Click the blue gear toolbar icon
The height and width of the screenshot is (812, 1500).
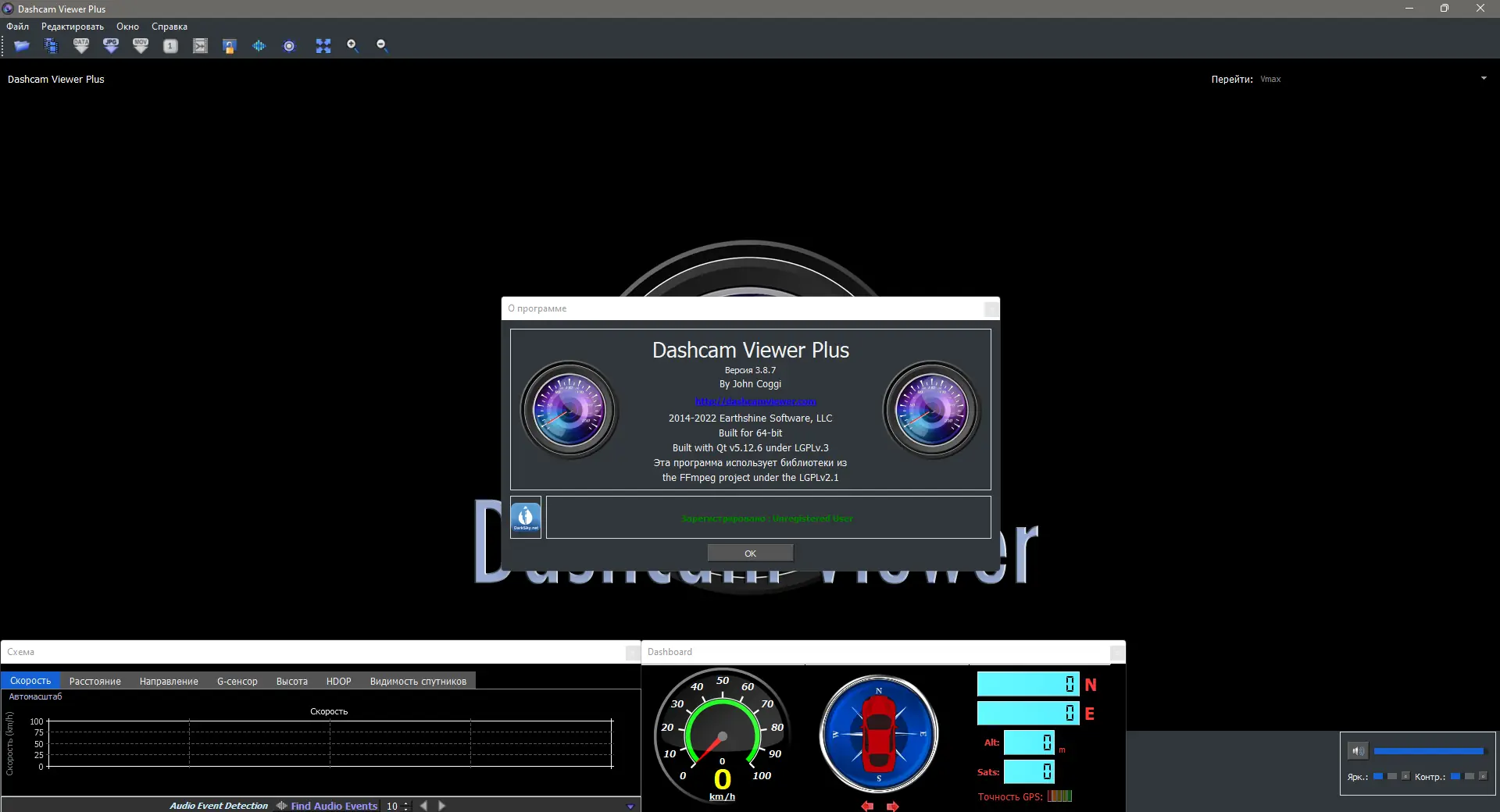[x=289, y=46]
